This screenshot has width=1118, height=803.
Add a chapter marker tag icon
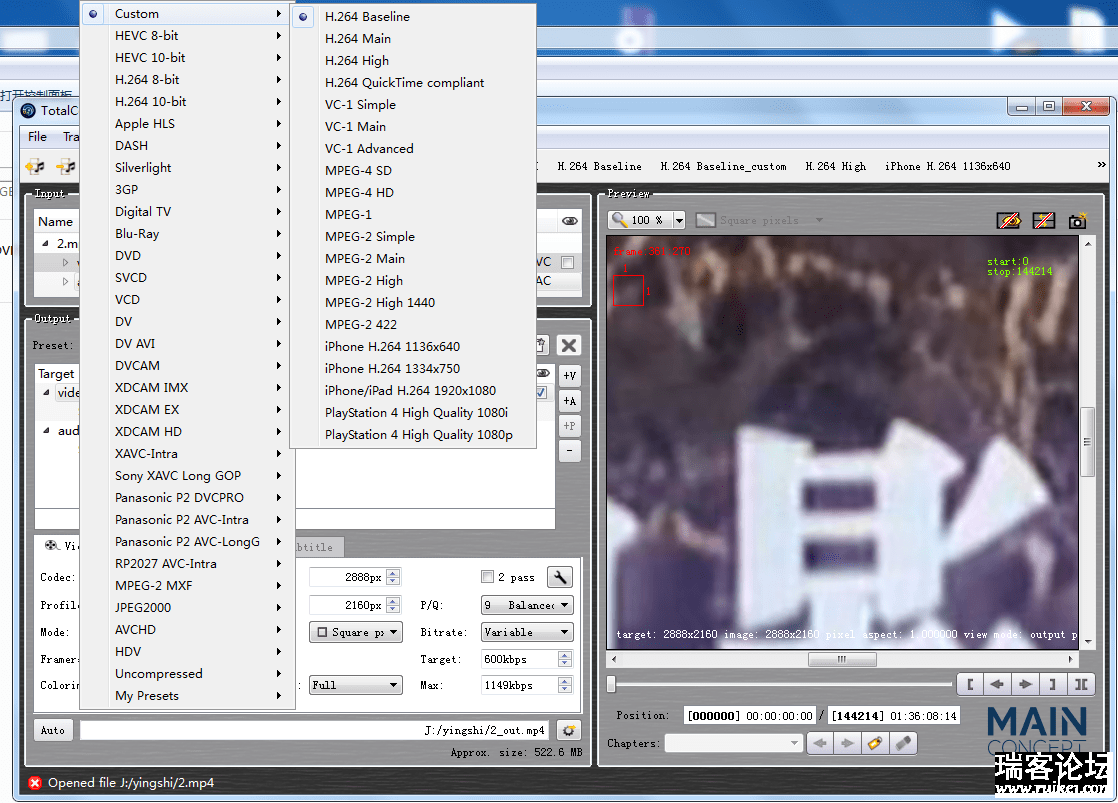click(875, 743)
